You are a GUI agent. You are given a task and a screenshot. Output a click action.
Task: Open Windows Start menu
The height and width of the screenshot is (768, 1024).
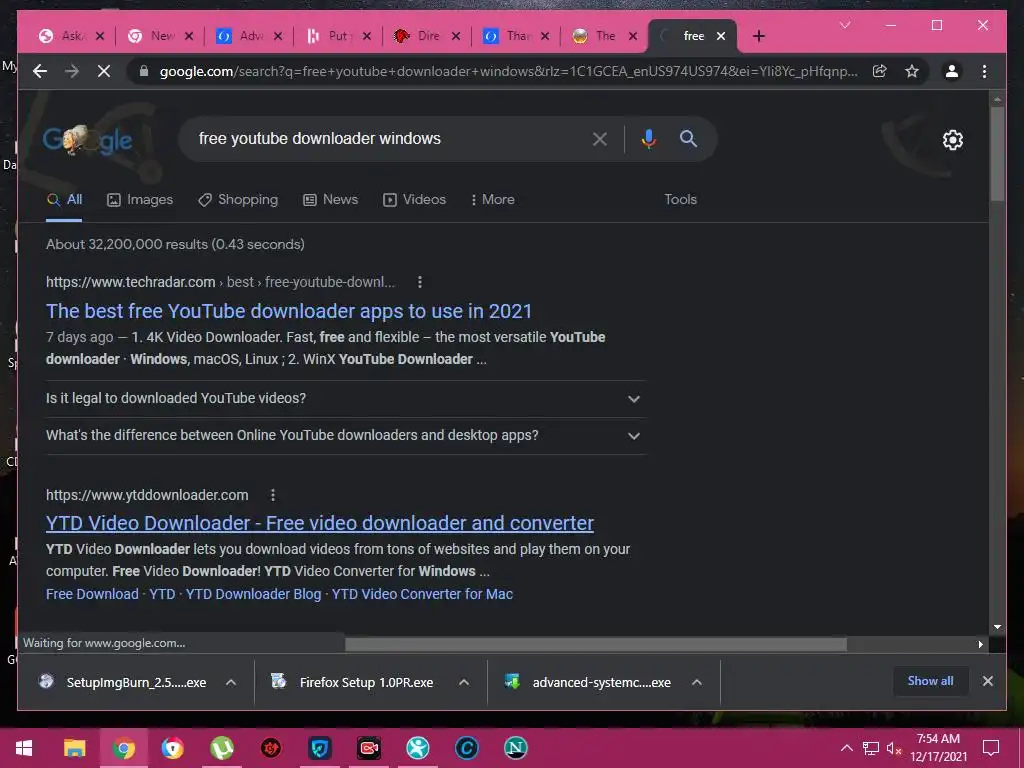[x=24, y=748]
